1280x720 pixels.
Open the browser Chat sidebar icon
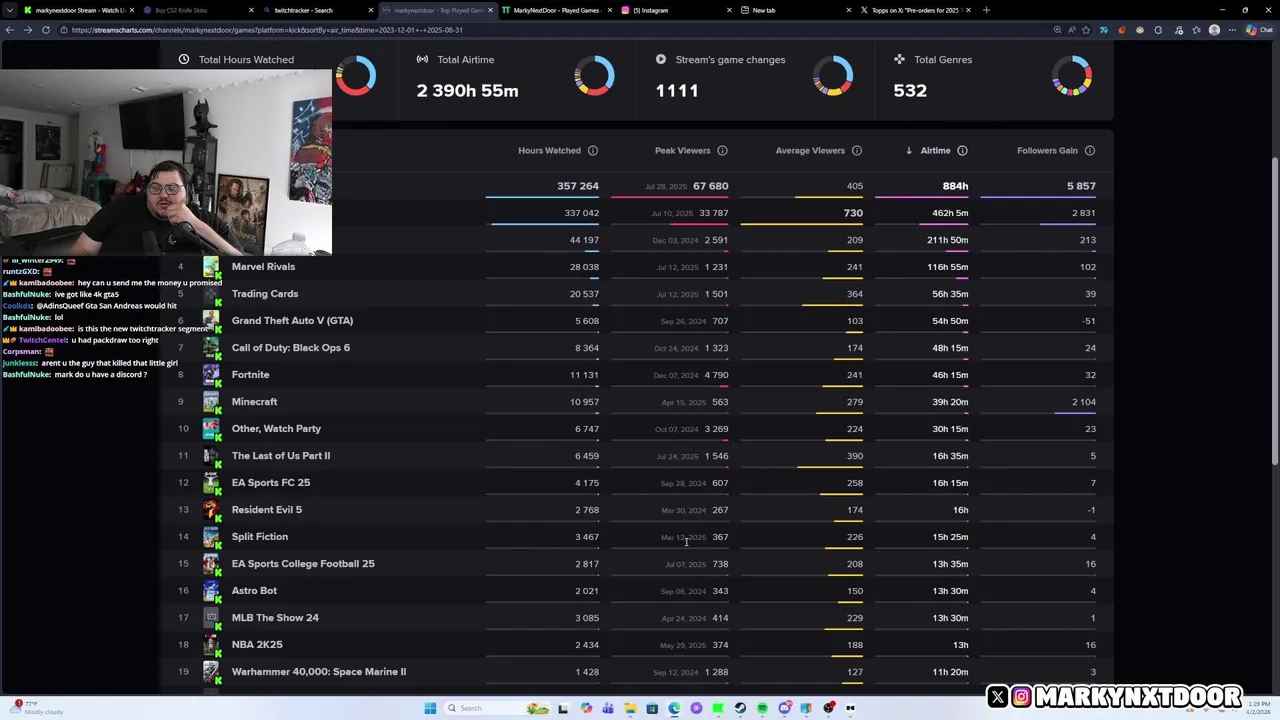tap(1258, 30)
